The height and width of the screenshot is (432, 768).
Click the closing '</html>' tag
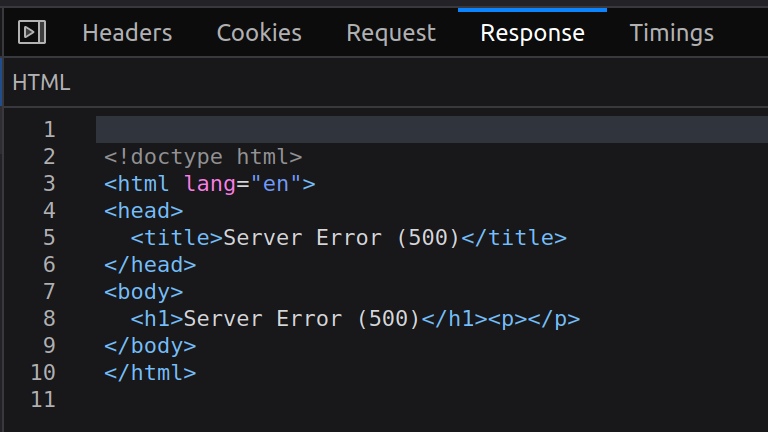(x=150, y=373)
